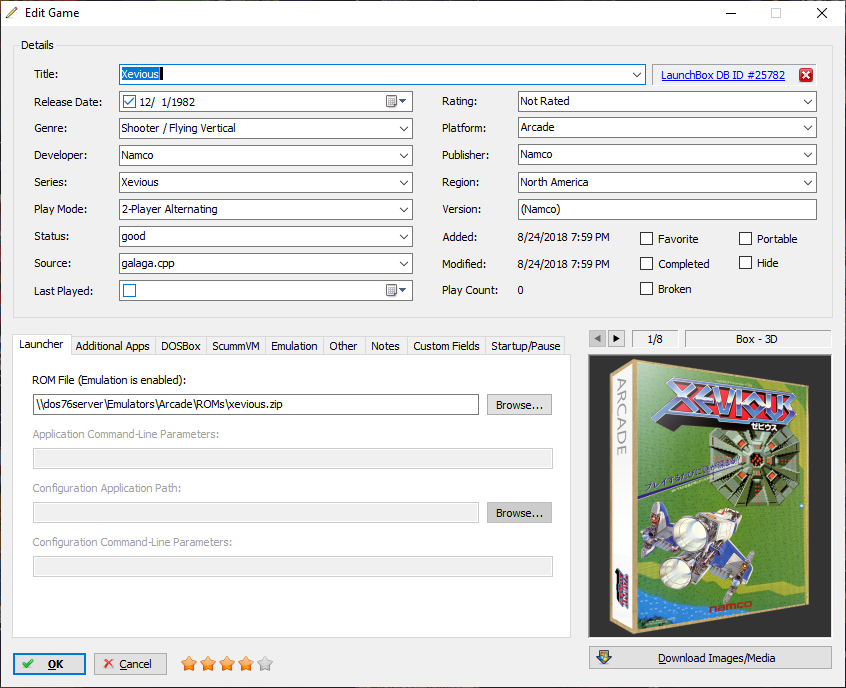Open the Status dropdown
Image resolution: width=846 pixels, height=688 pixels.
click(404, 236)
